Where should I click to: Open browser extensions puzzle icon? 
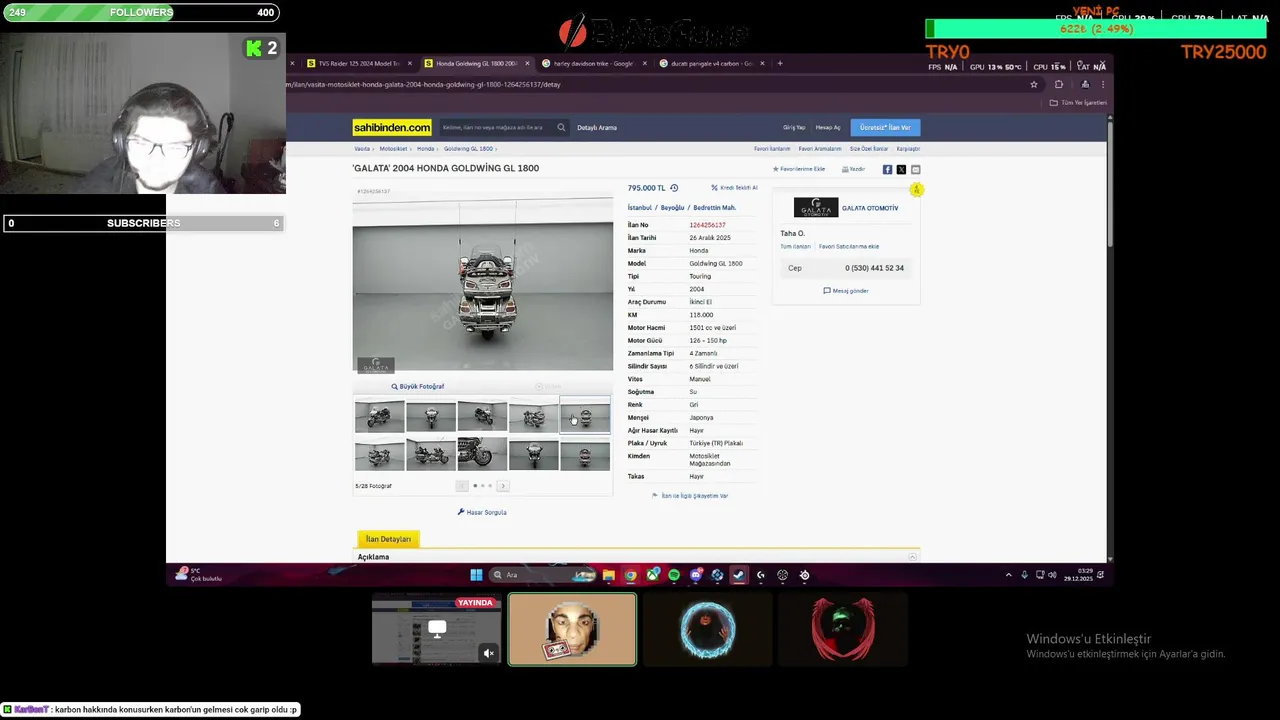pos(1059,84)
